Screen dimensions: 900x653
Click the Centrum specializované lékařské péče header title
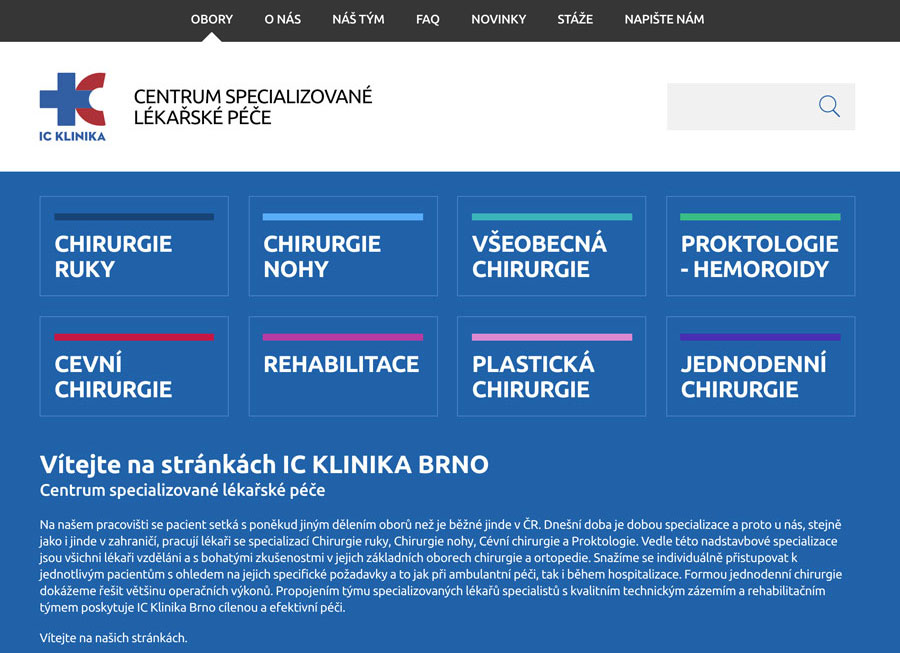(253, 107)
